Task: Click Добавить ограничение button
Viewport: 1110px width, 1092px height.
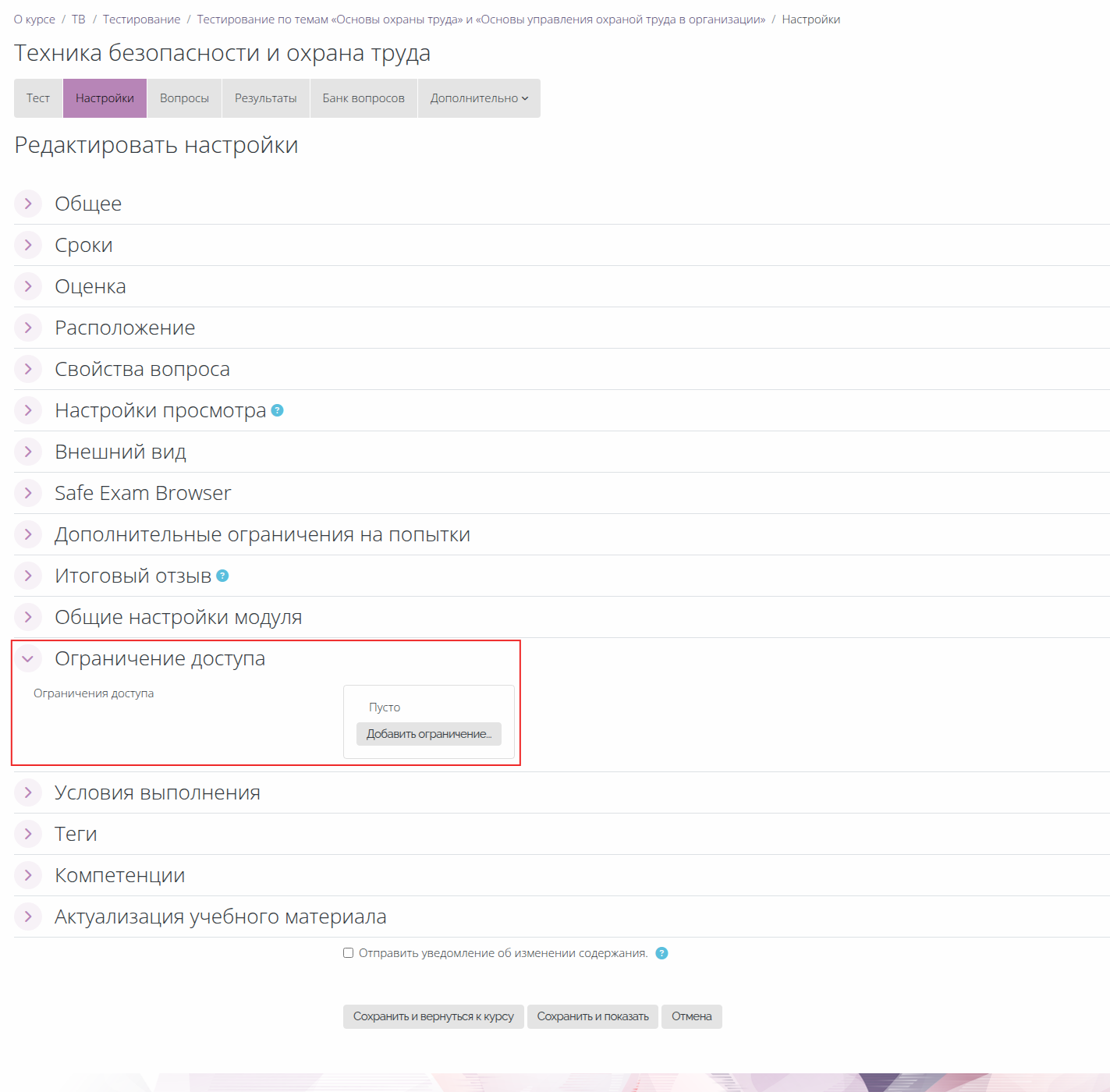Action: coord(429,734)
